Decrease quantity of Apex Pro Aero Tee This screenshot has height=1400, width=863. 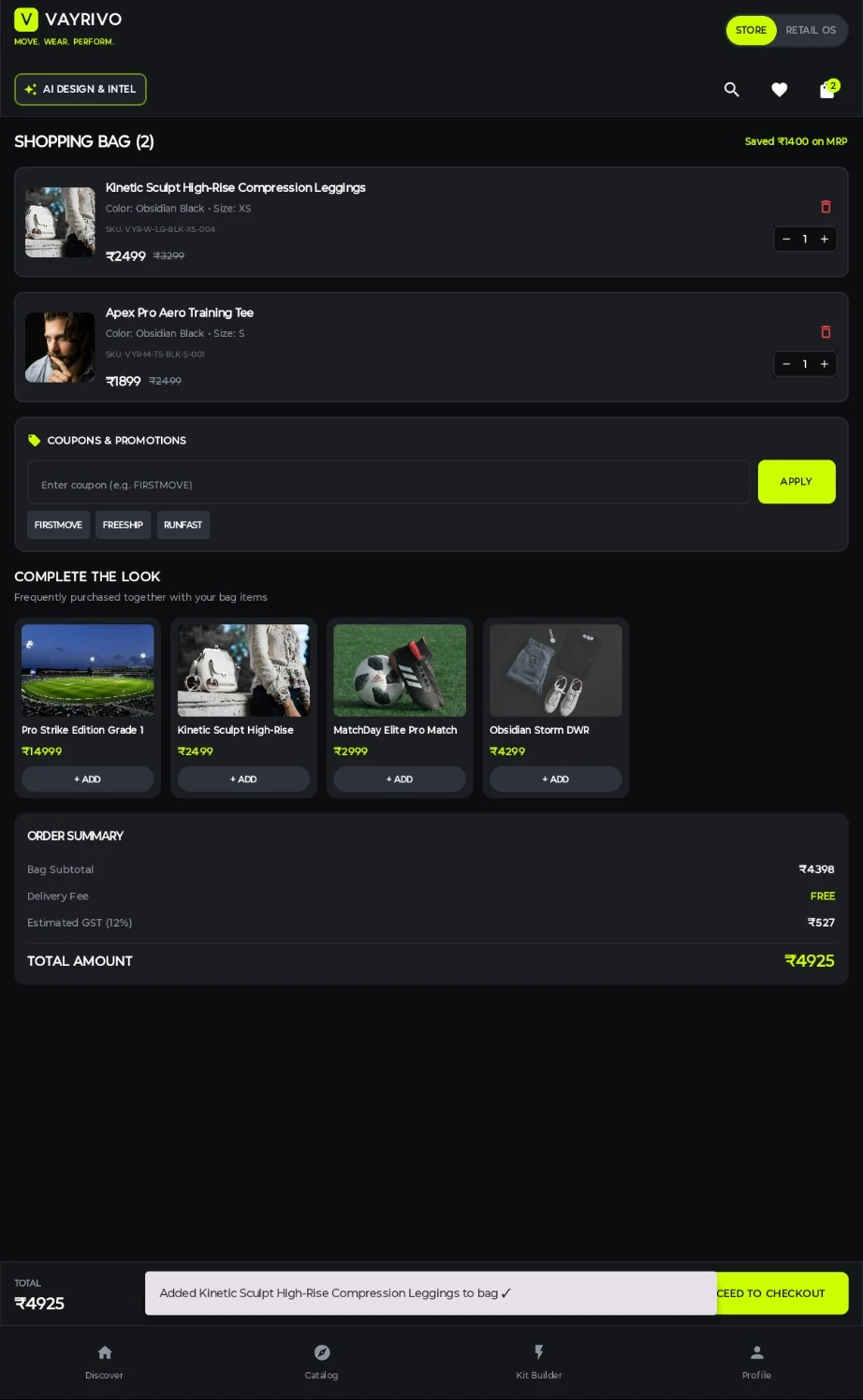coord(786,364)
